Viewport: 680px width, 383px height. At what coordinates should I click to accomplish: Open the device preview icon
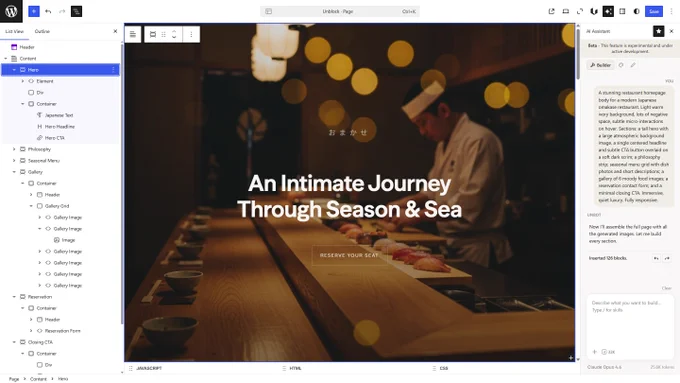click(x=566, y=11)
